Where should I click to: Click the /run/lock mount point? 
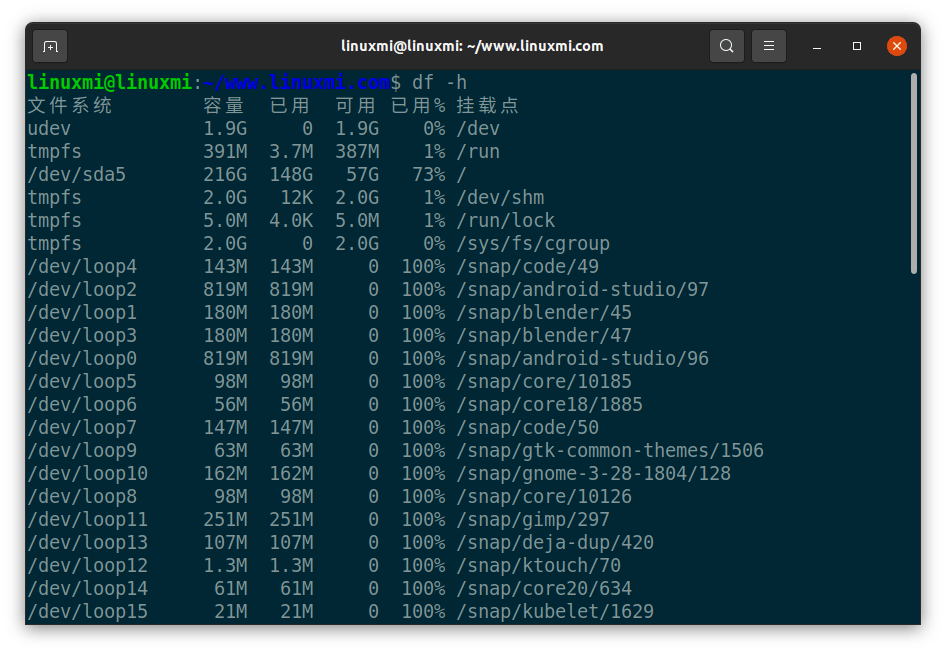click(x=506, y=220)
